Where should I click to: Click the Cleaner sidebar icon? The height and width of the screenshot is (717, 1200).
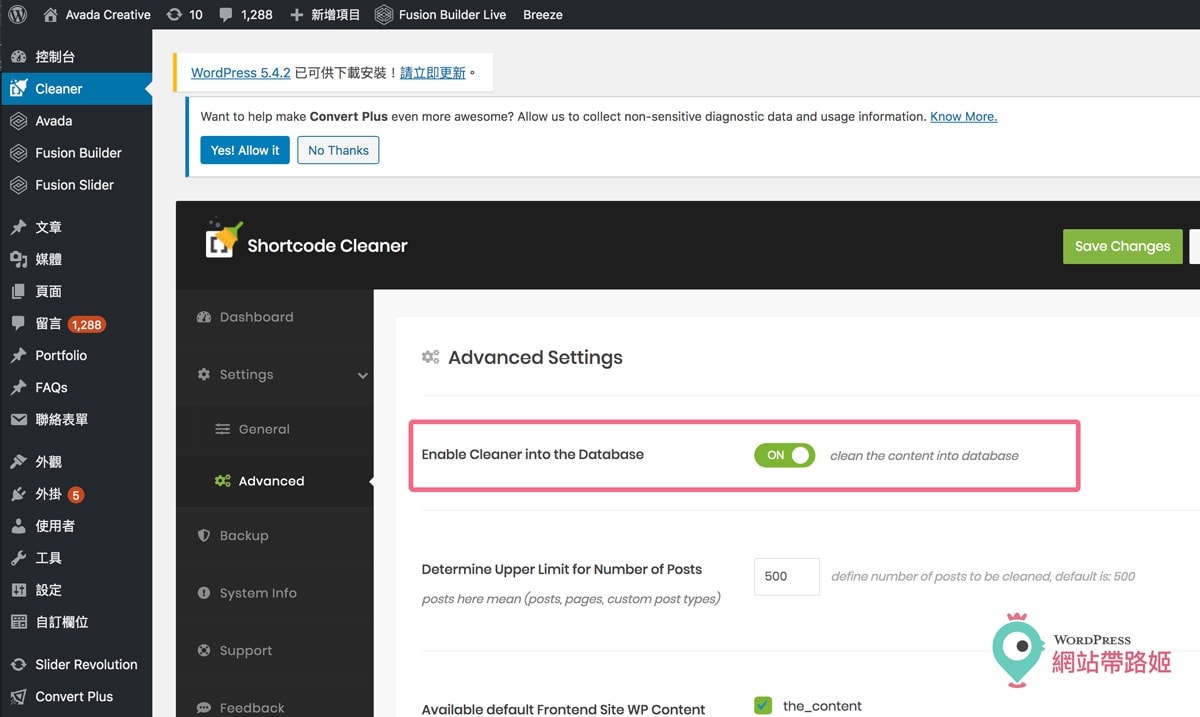pos(18,89)
